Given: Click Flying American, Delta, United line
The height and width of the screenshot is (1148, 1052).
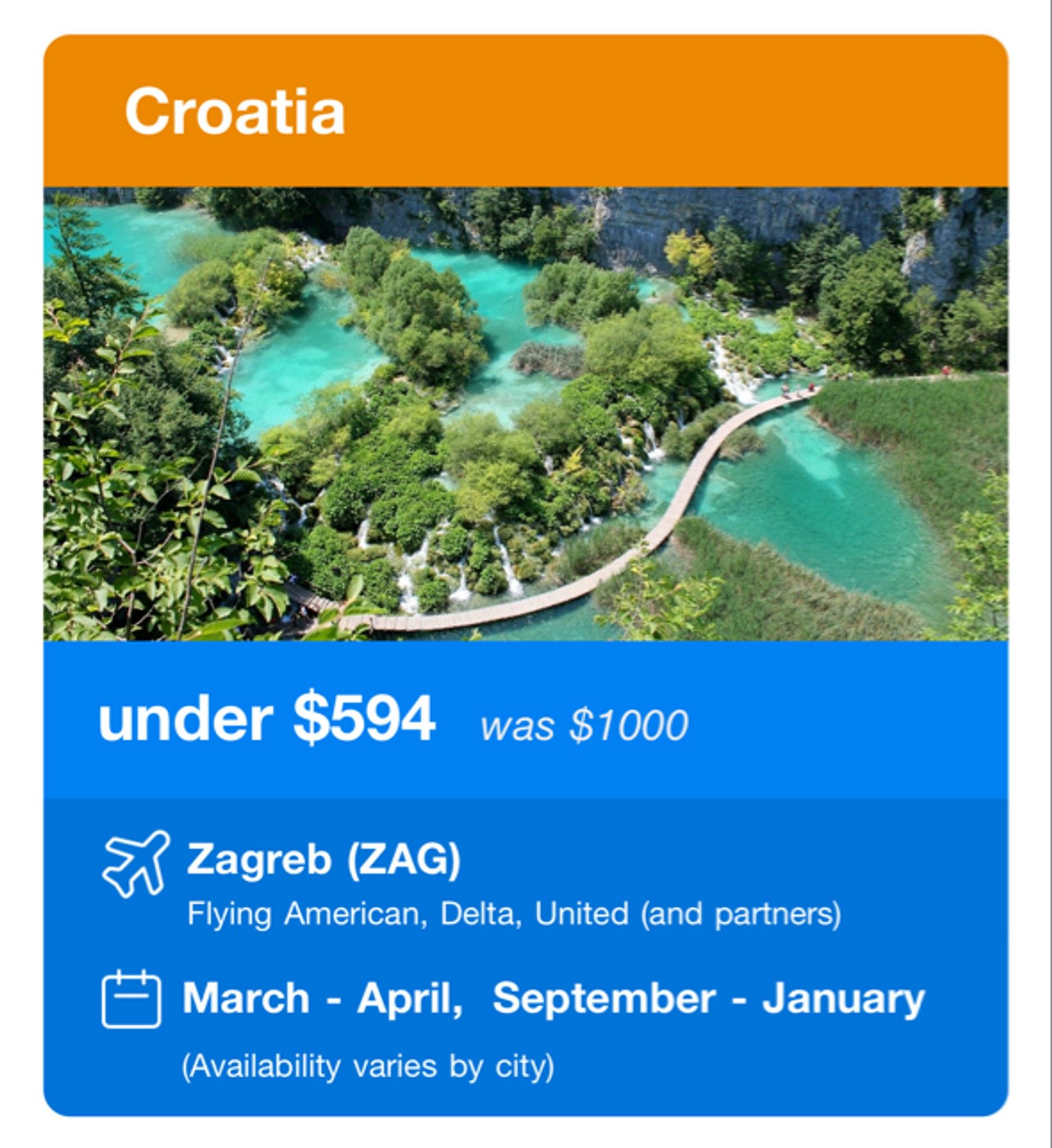Looking at the screenshot, I should coord(514,914).
